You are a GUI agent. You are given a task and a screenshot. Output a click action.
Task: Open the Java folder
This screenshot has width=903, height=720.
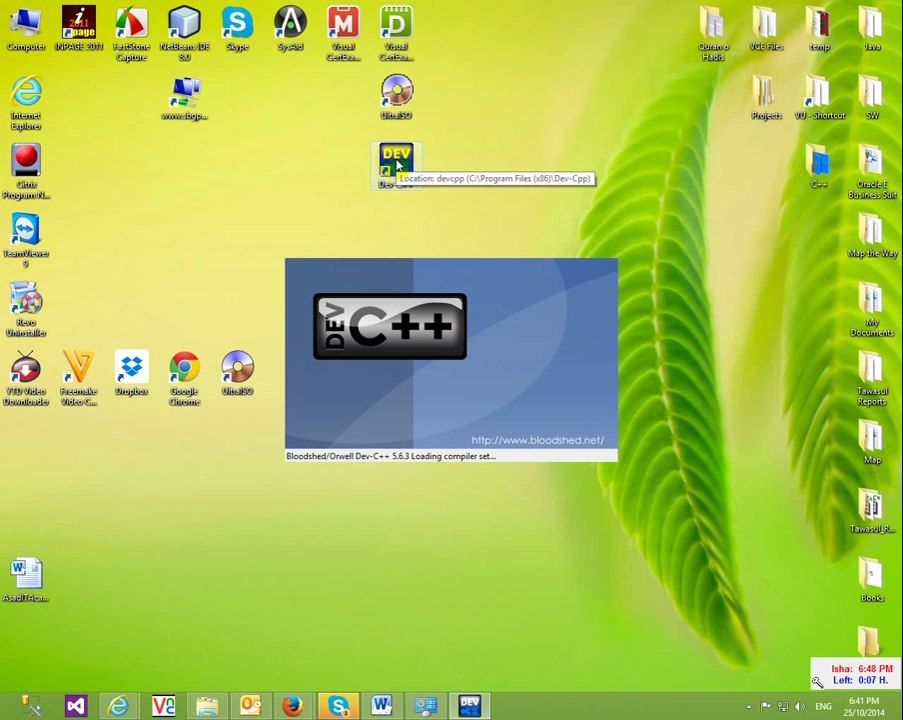pyautogui.click(x=872, y=29)
